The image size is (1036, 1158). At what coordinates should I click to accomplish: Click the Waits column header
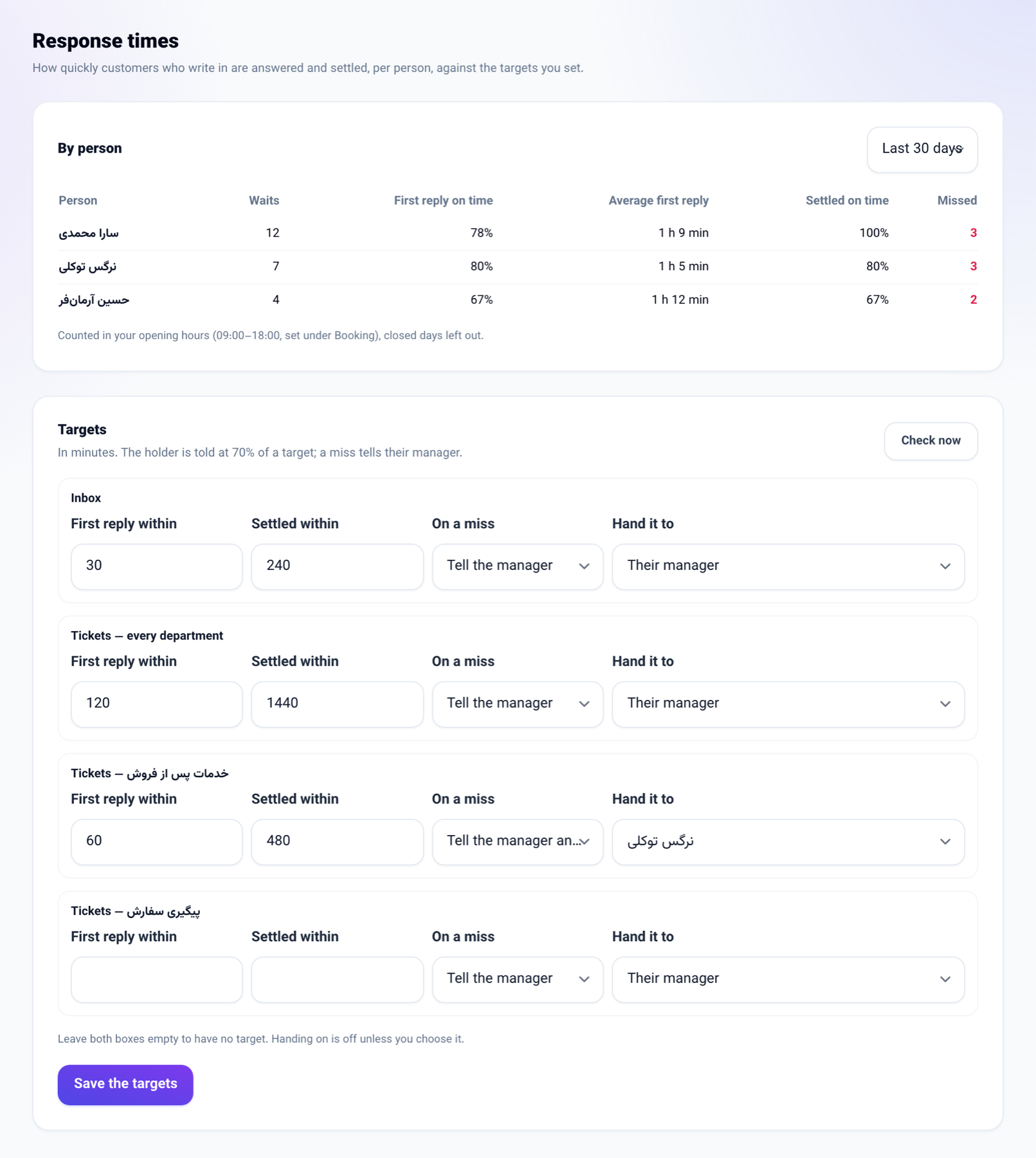click(x=264, y=201)
